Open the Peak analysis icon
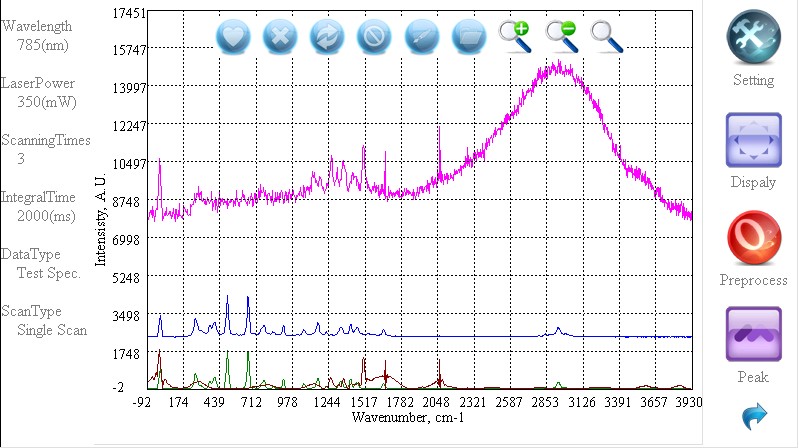This screenshot has width=799, height=448. [x=752, y=335]
